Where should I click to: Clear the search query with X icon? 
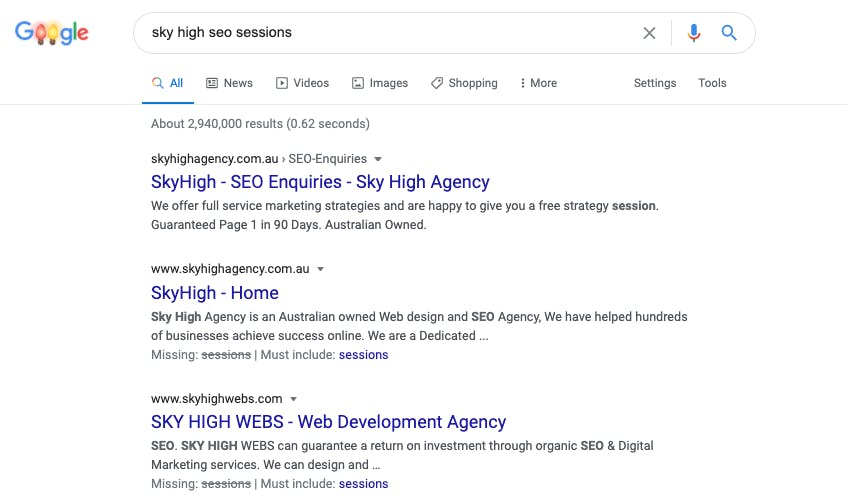click(x=649, y=33)
